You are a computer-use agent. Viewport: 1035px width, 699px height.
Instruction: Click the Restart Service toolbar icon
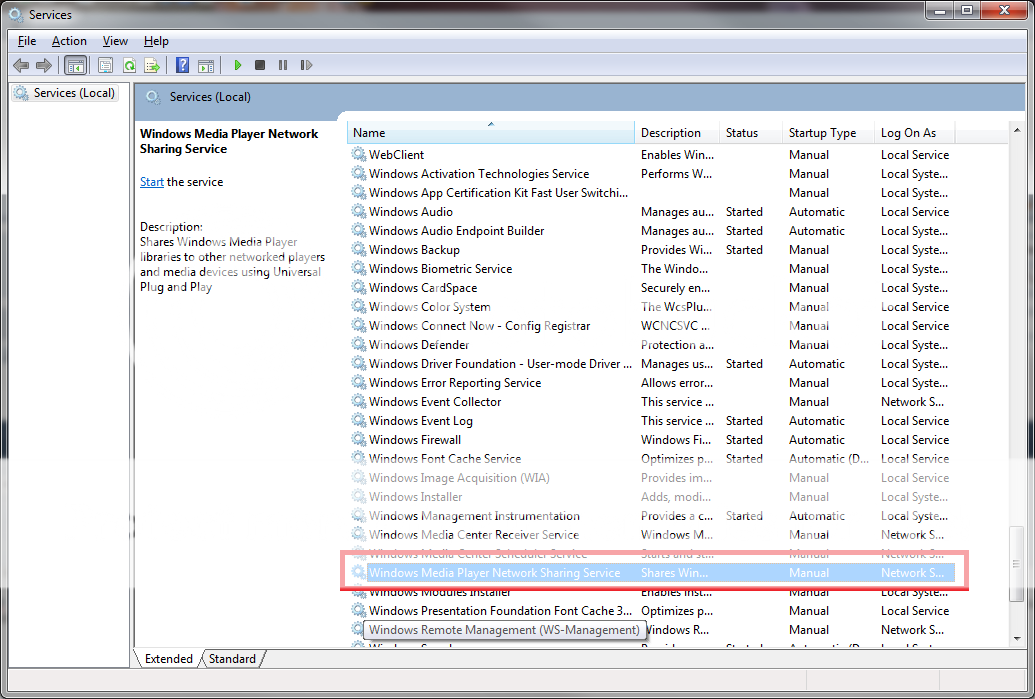click(306, 65)
